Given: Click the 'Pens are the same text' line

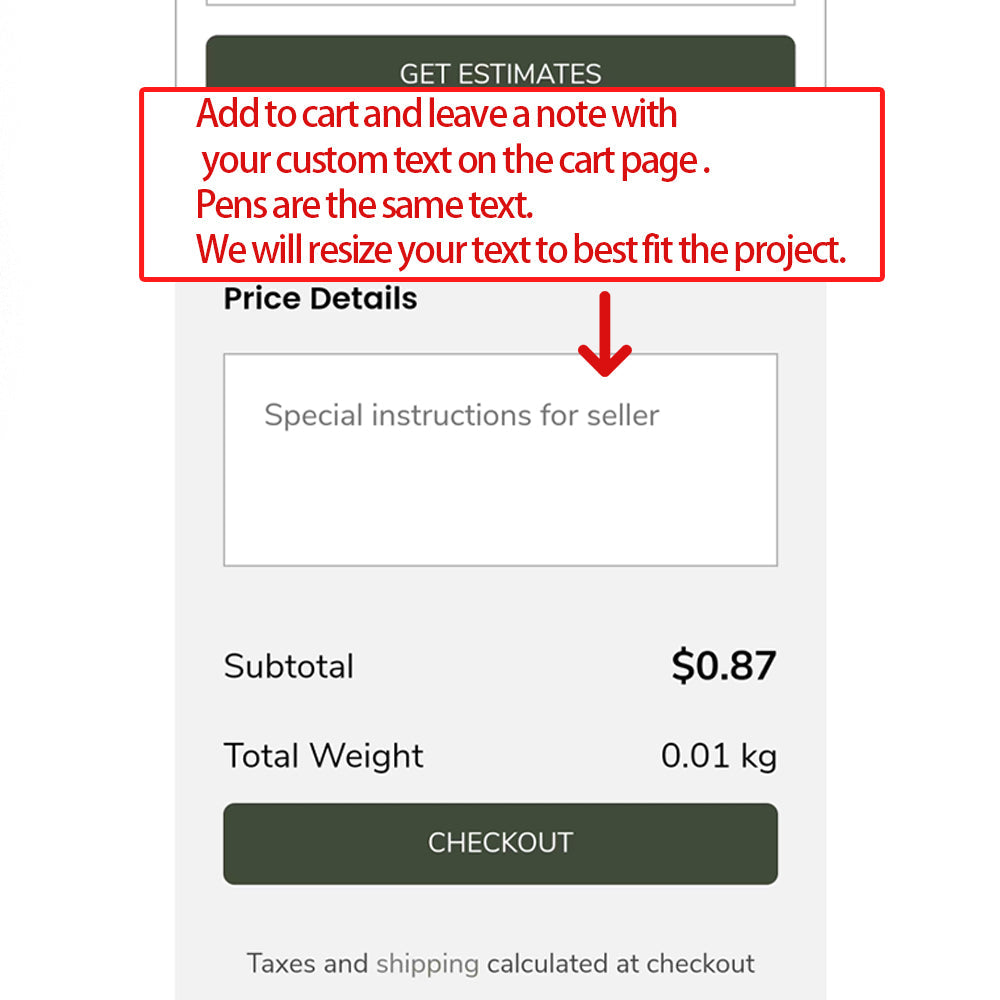Looking at the screenshot, I should tap(364, 205).
